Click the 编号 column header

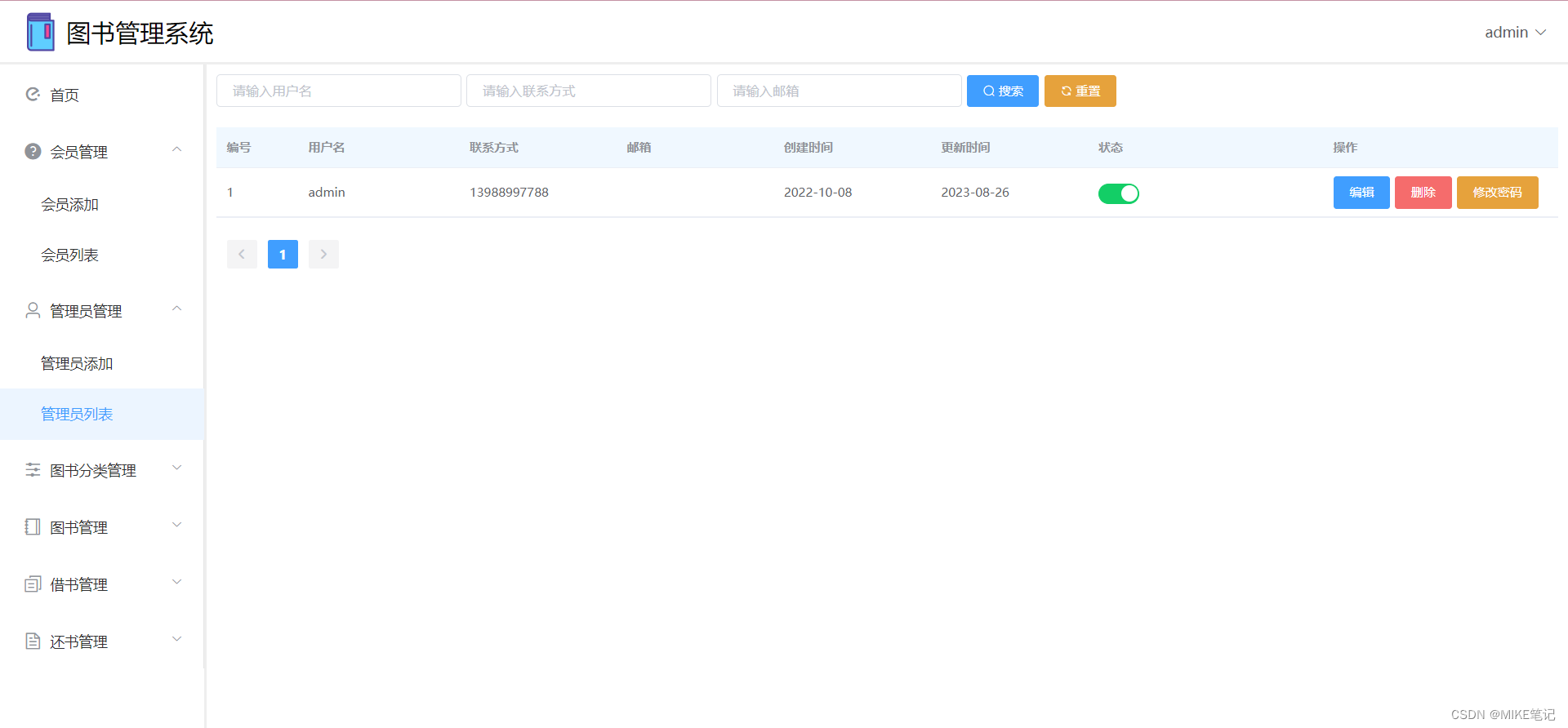tap(239, 148)
